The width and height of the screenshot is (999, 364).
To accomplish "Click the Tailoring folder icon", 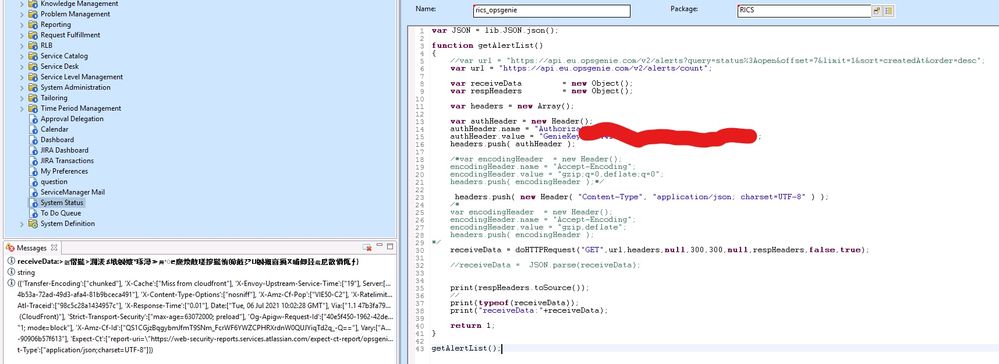I will (33, 98).
